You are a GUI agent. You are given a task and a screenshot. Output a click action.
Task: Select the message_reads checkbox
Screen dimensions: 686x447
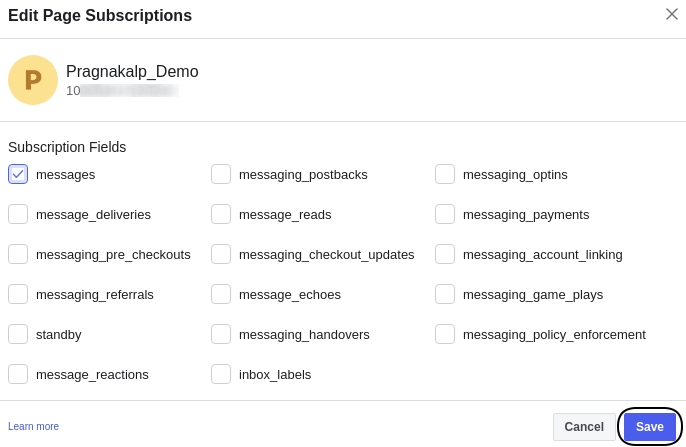[221, 214]
